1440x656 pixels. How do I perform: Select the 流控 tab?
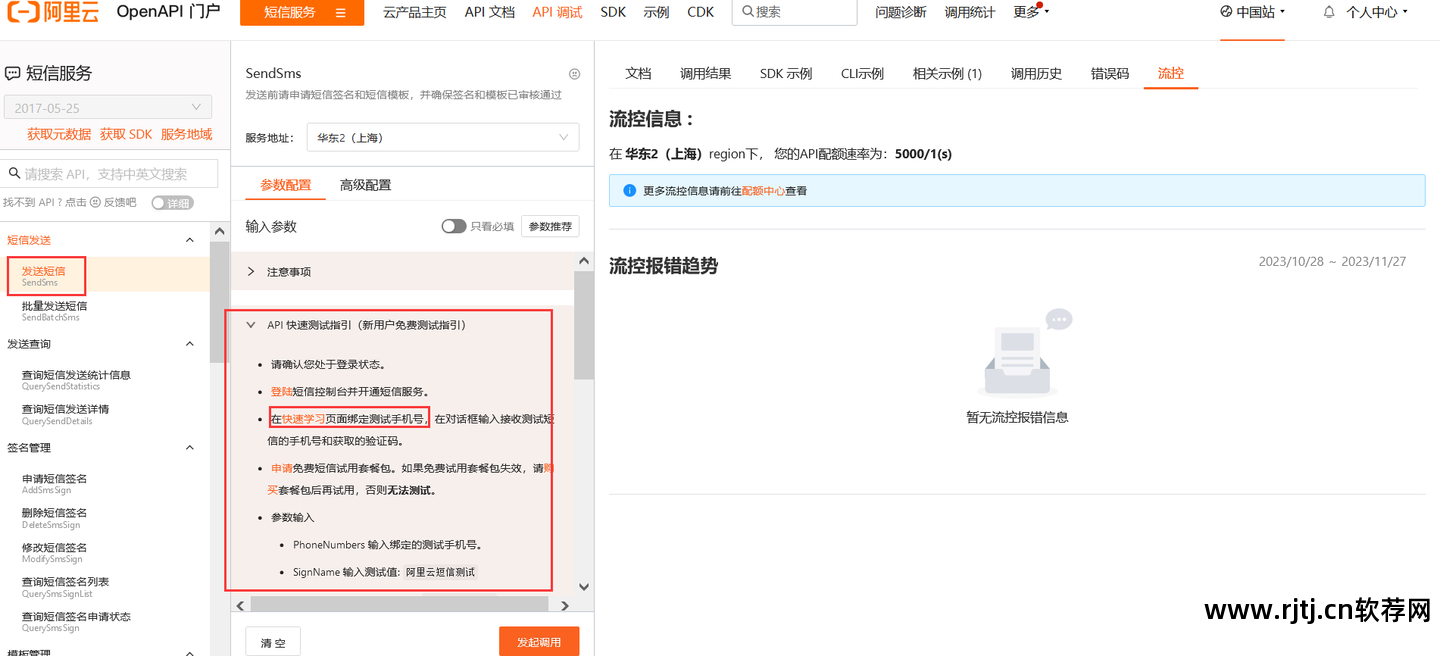[1171, 73]
